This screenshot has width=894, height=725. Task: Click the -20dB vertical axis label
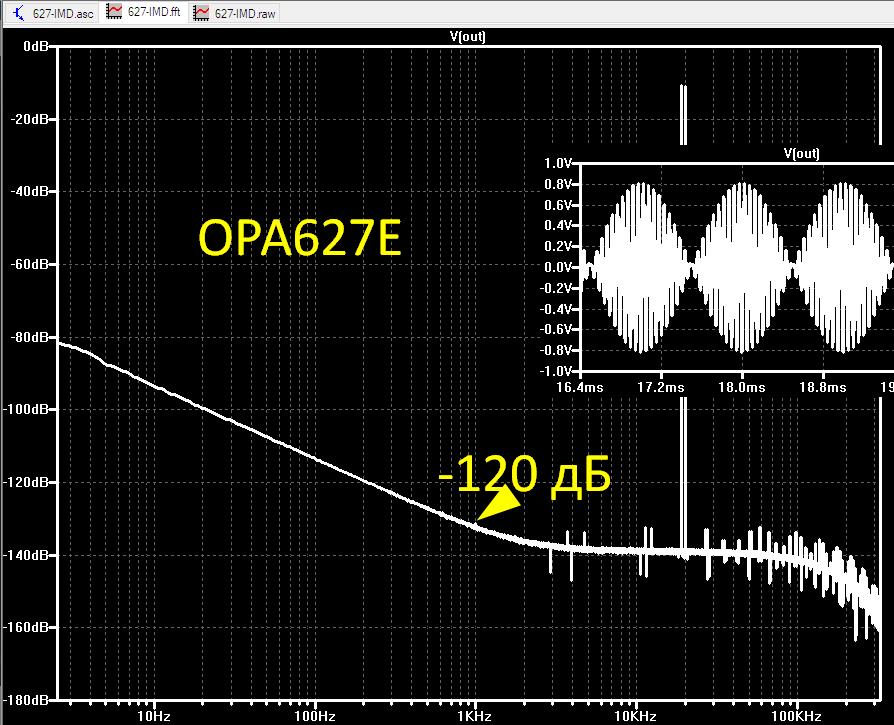click(30, 119)
